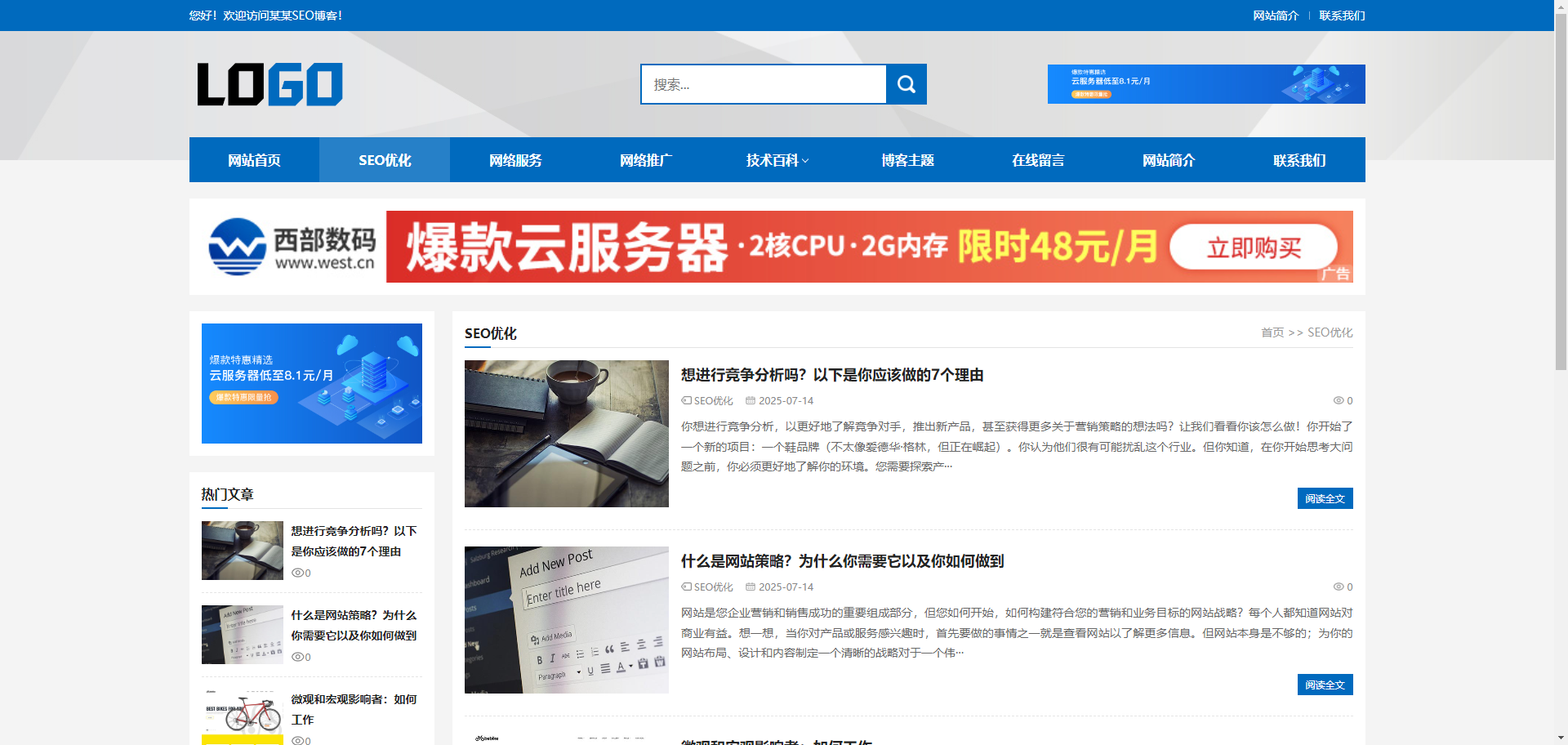Click SEO优化 category link of second article

[x=713, y=587]
